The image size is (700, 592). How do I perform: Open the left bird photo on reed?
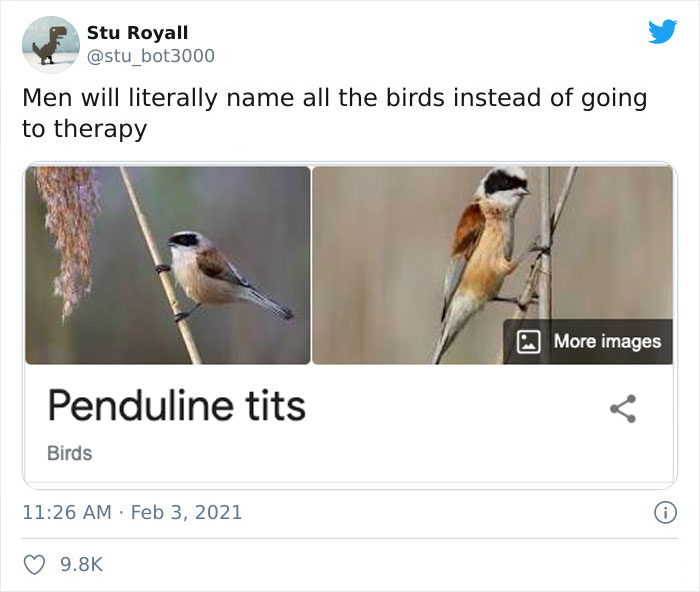[168, 265]
